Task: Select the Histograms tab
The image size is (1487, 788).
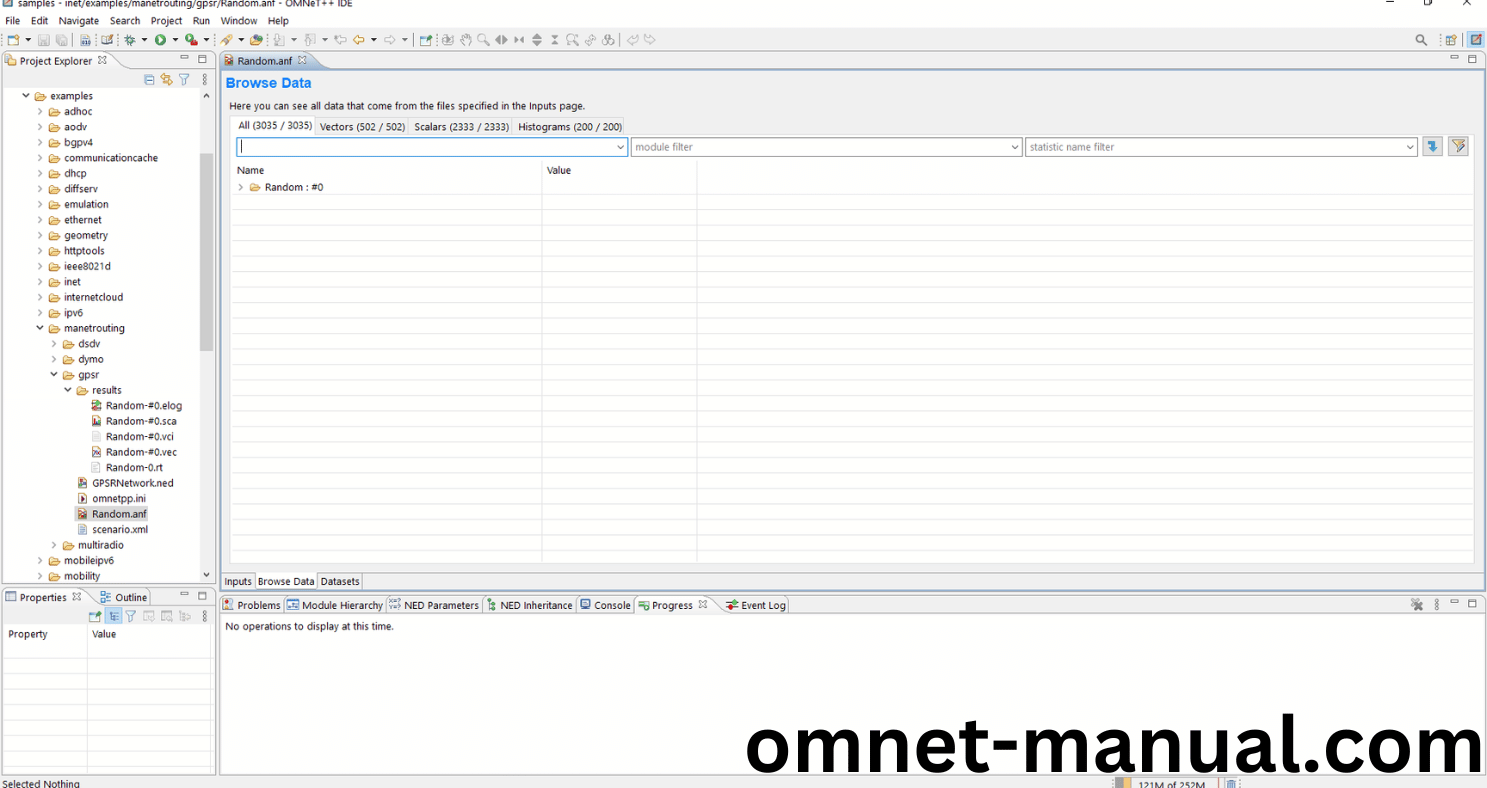Action: [568, 126]
